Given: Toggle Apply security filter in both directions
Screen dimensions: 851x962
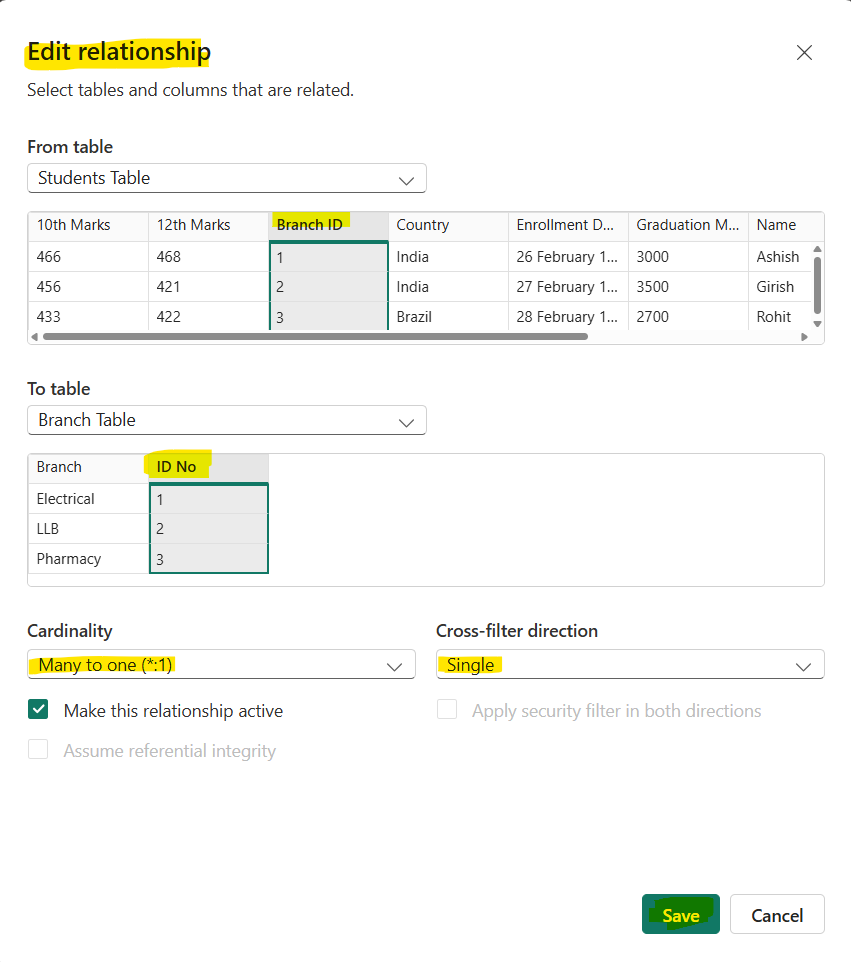Looking at the screenshot, I should point(446,709).
